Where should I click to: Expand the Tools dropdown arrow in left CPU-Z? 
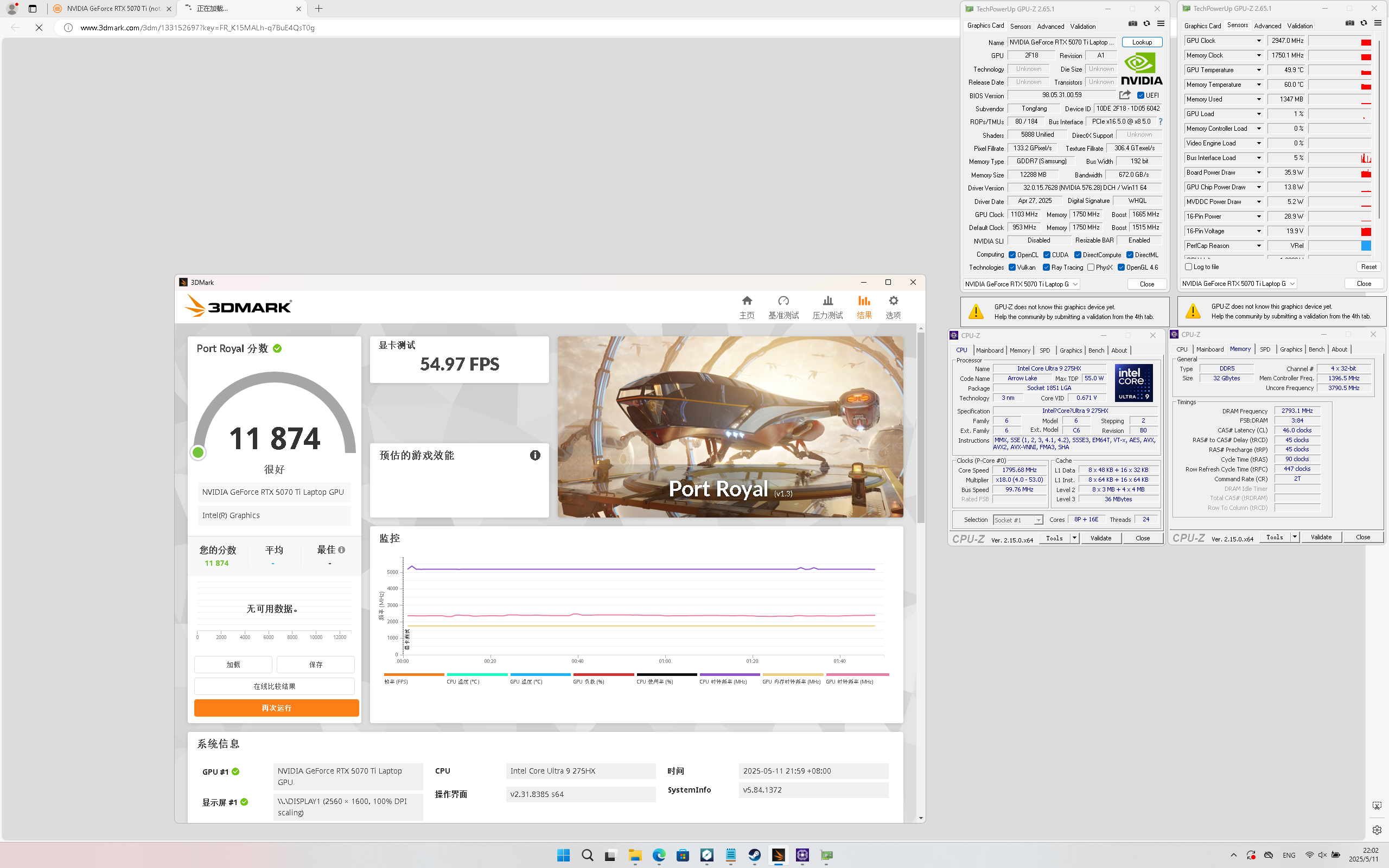click(1074, 539)
